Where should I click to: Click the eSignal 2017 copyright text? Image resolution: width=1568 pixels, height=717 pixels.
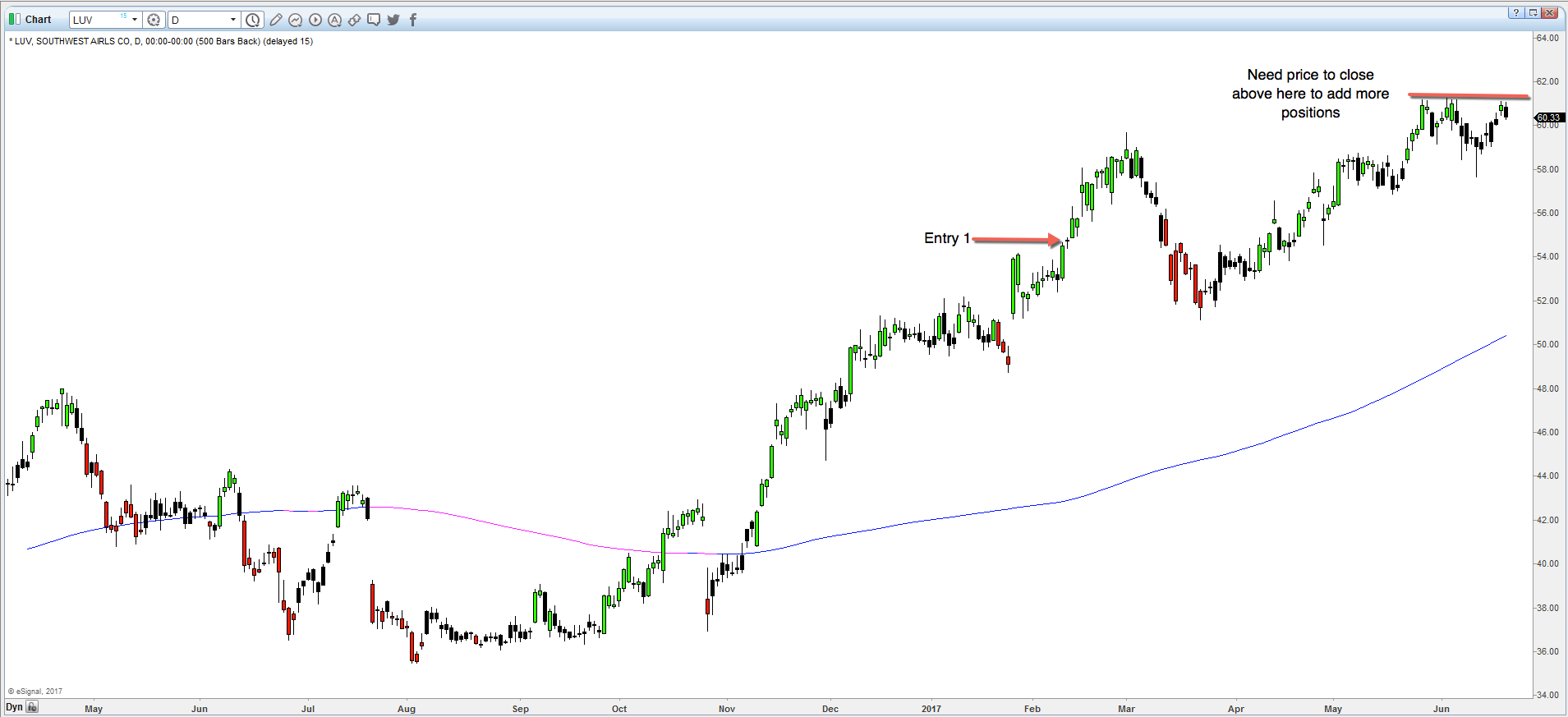pos(35,692)
